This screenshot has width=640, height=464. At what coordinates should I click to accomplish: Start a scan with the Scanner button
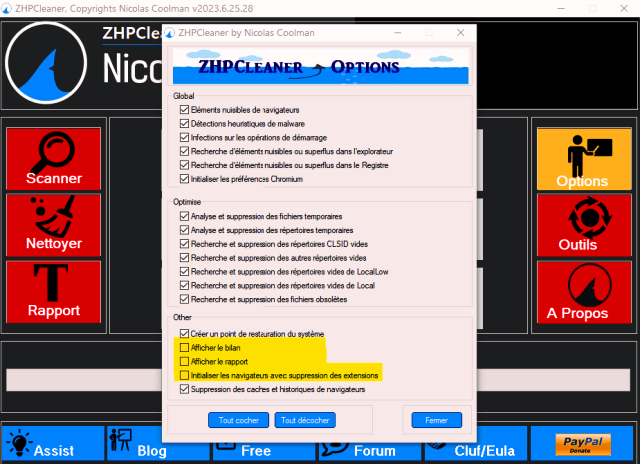click(x=53, y=159)
